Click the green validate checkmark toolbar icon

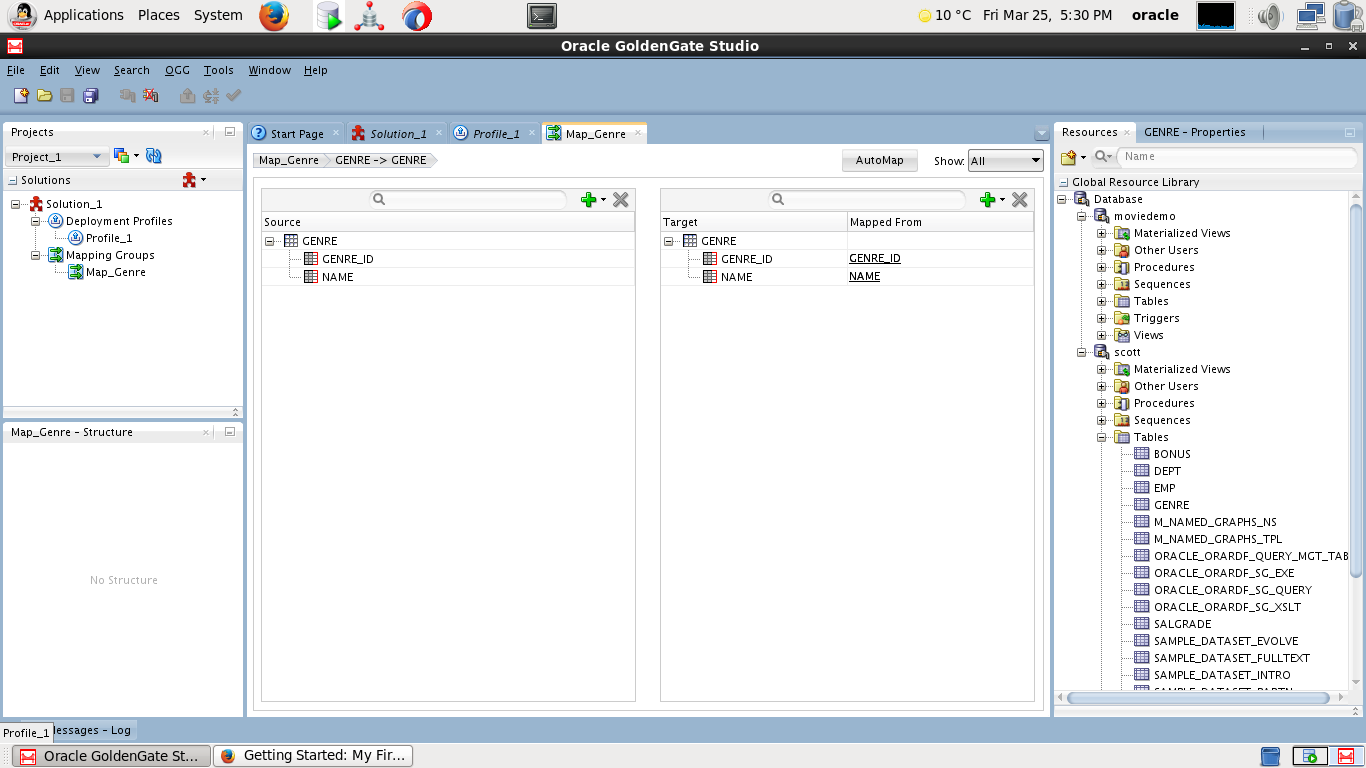[x=234, y=95]
